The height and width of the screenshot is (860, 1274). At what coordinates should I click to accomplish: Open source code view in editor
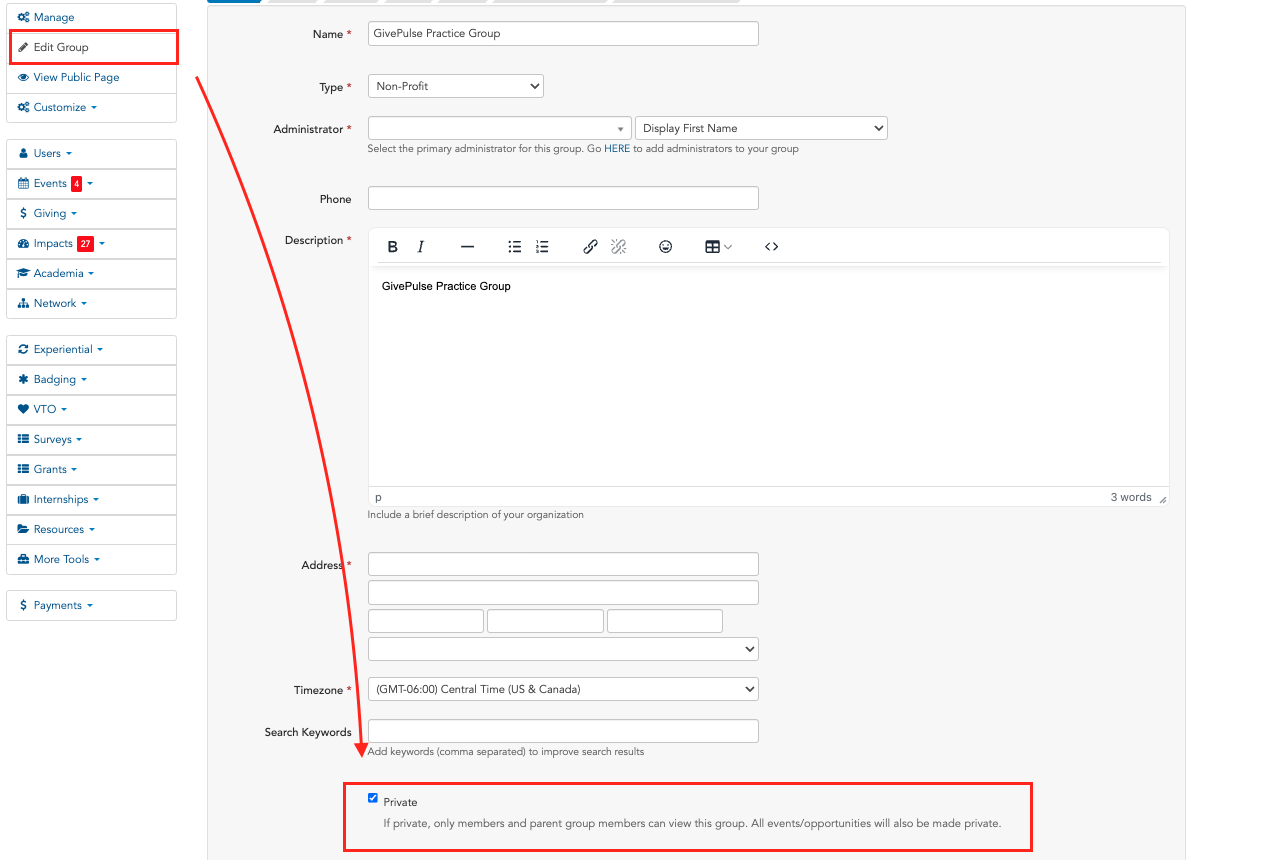(771, 247)
